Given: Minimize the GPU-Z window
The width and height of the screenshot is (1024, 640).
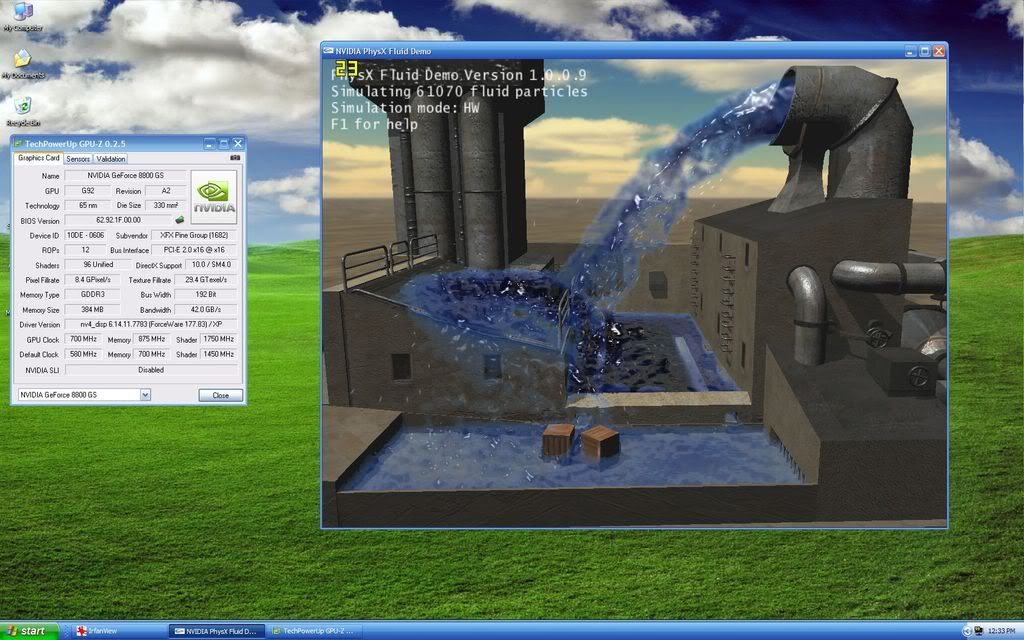Looking at the screenshot, I should tap(209, 144).
